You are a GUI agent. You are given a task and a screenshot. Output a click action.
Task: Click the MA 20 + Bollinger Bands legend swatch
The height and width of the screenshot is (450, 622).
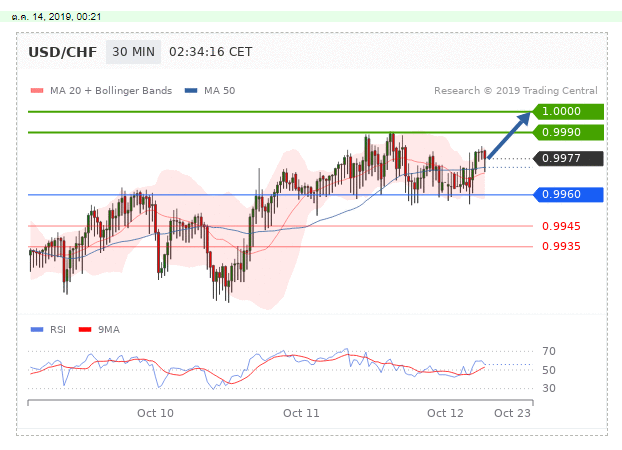tap(37, 91)
